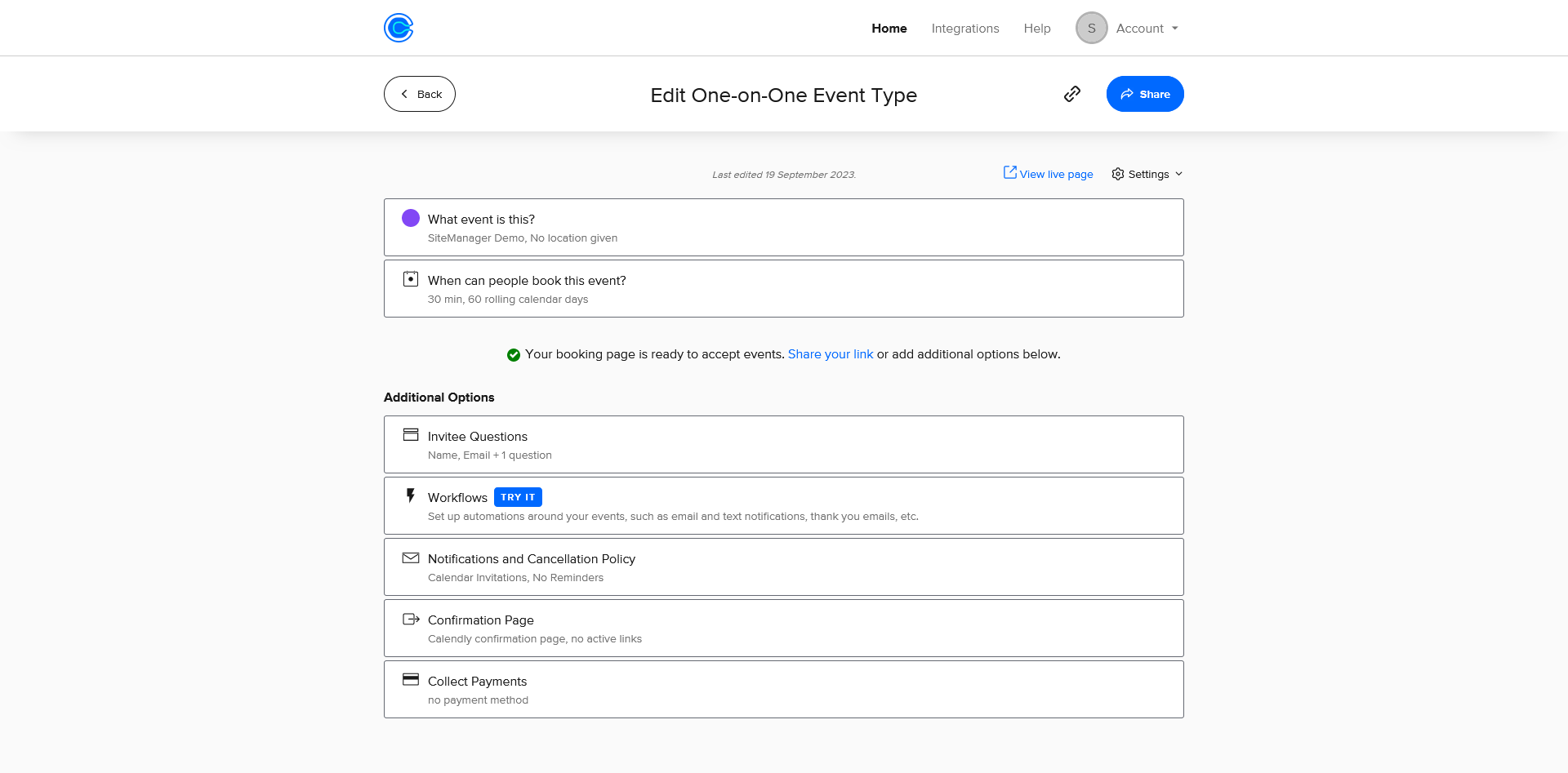Open Help in top navigation
This screenshot has width=1568, height=773.
(1037, 28)
